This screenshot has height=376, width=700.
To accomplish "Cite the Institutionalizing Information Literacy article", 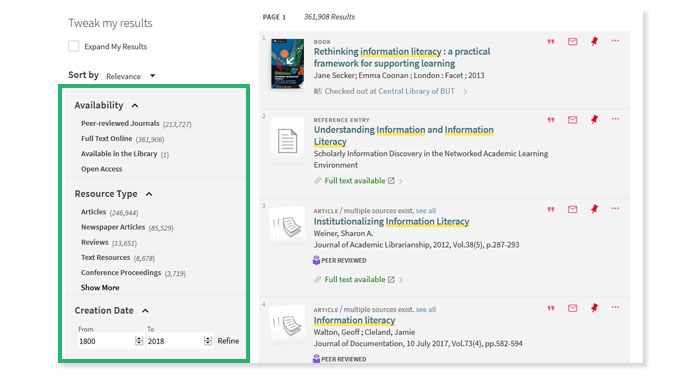I will 551,209.
